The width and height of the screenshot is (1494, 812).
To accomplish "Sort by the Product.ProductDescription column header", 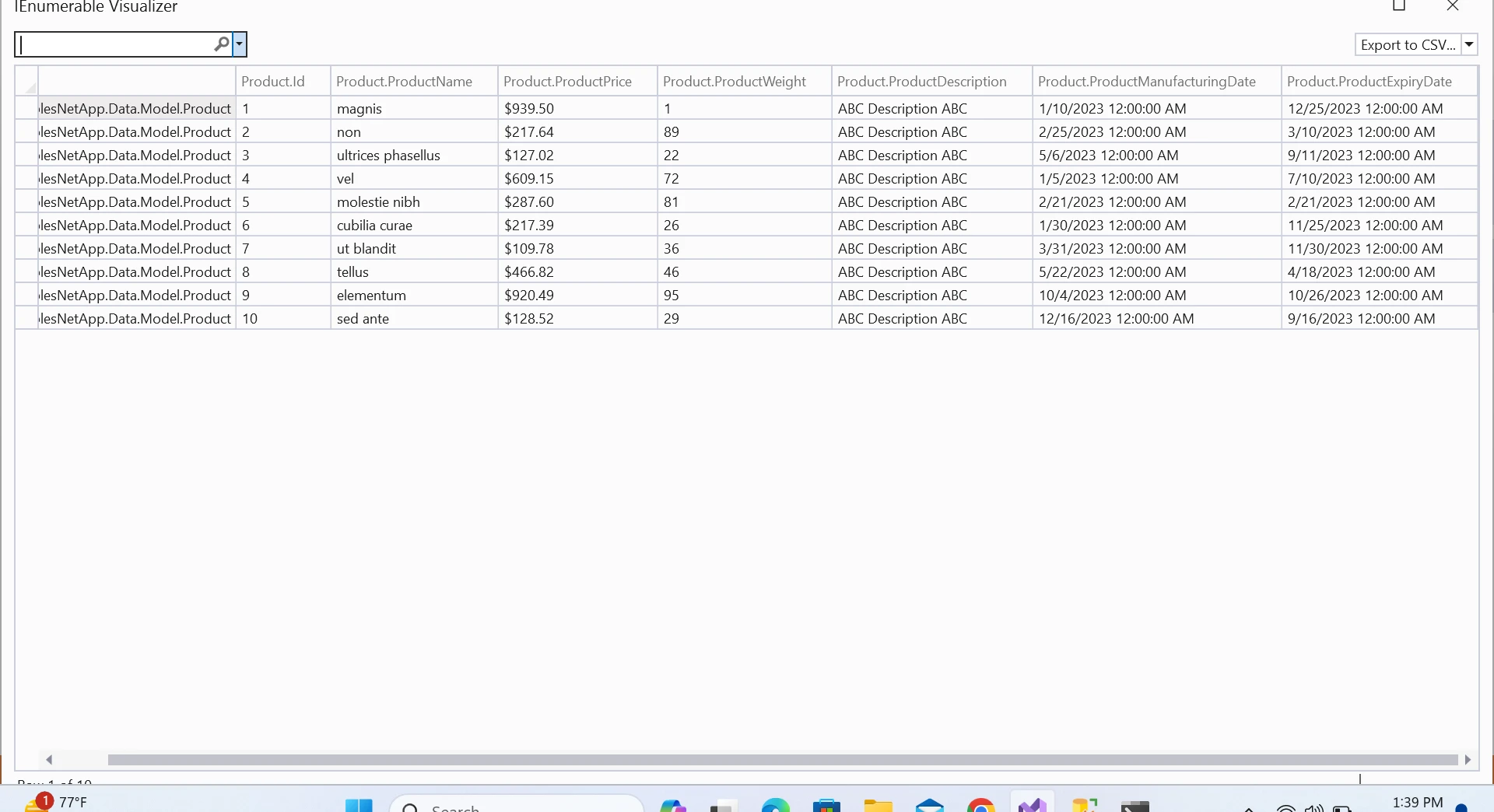I will point(932,81).
